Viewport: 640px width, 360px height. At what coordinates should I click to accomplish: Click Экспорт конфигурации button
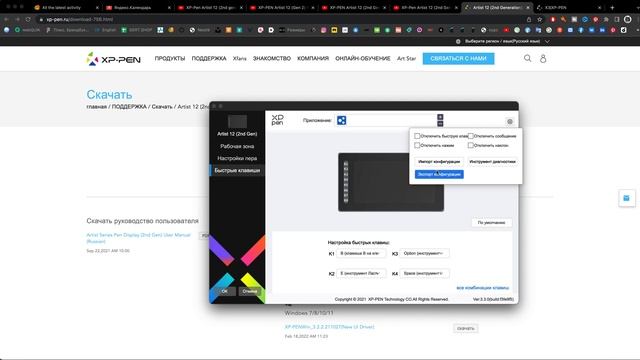point(439,174)
